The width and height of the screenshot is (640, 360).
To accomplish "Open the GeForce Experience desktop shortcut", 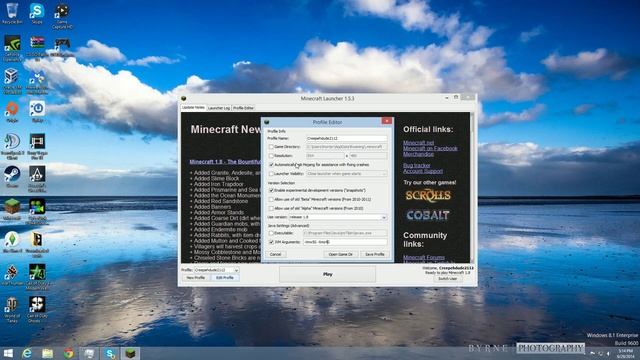I will (12, 47).
